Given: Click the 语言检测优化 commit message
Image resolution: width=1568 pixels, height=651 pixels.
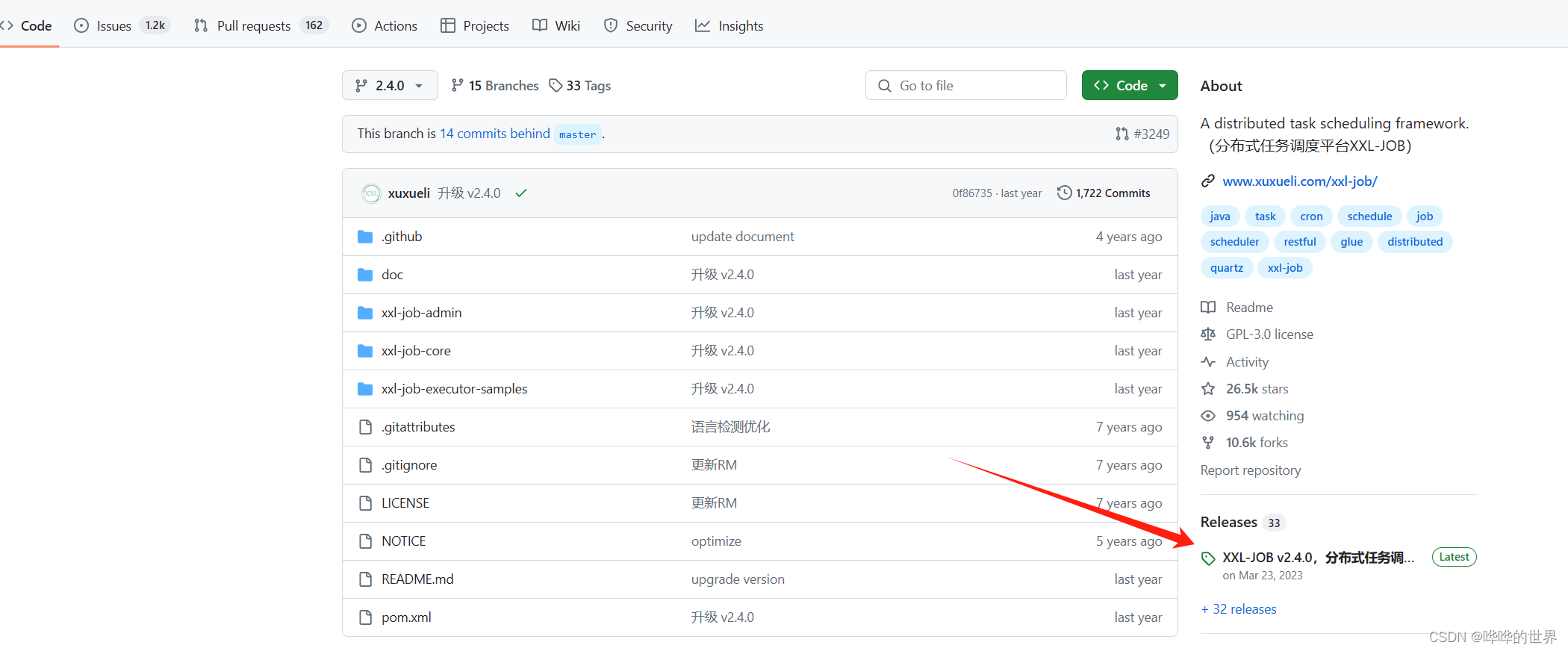Looking at the screenshot, I should (730, 427).
